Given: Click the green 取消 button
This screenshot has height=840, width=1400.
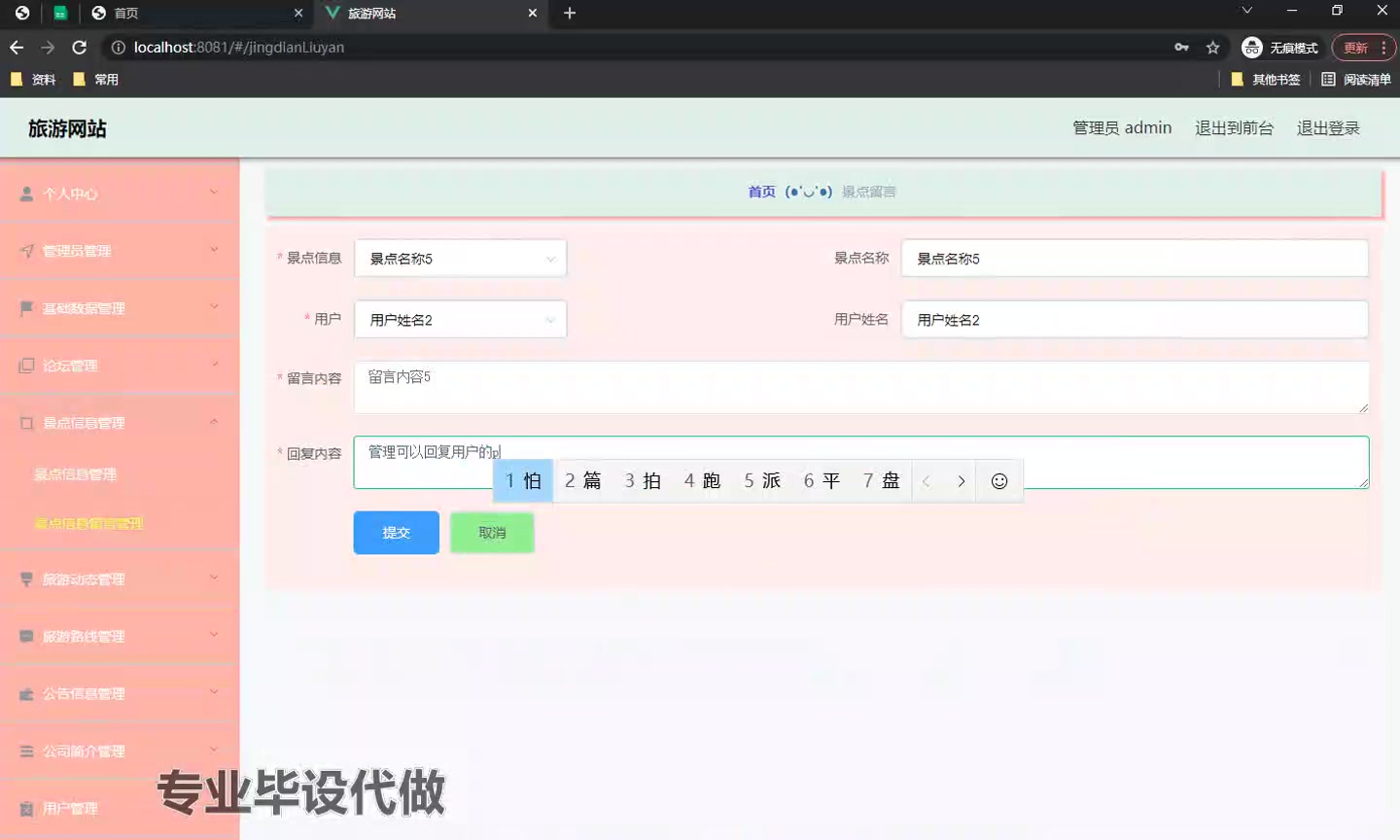Looking at the screenshot, I should 492,533.
